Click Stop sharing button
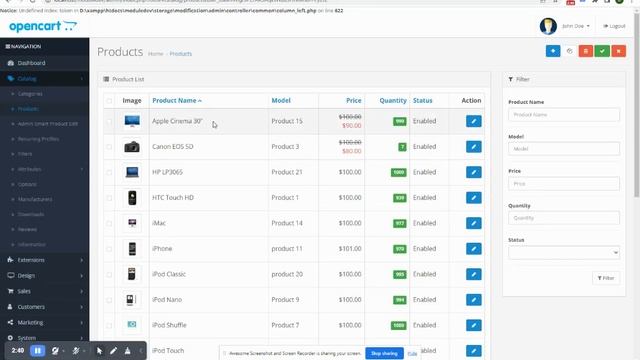Screen dimensions: 640x360 click(384, 353)
